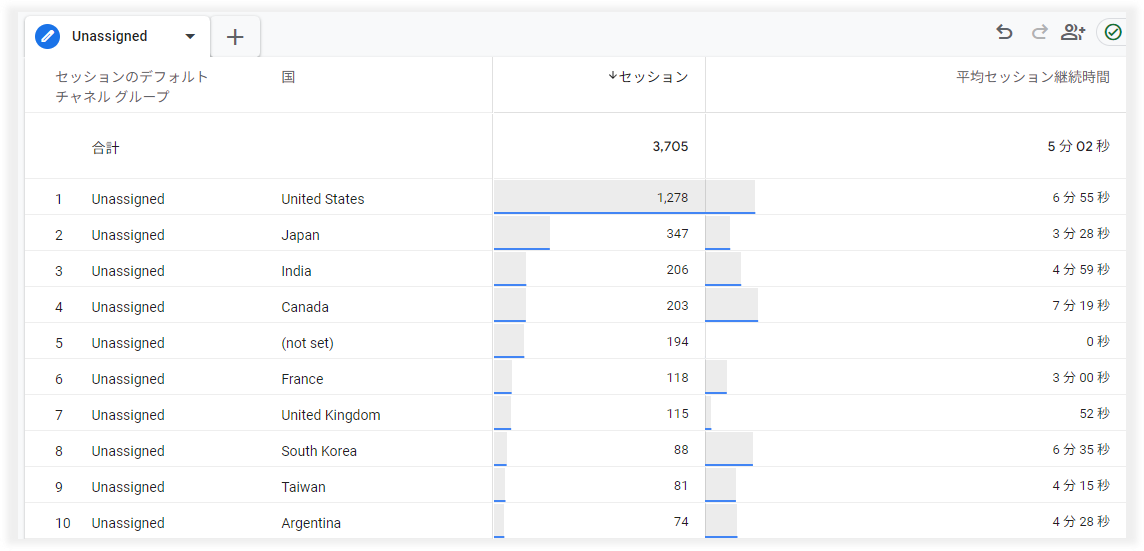Select the United States row

(x=322, y=199)
